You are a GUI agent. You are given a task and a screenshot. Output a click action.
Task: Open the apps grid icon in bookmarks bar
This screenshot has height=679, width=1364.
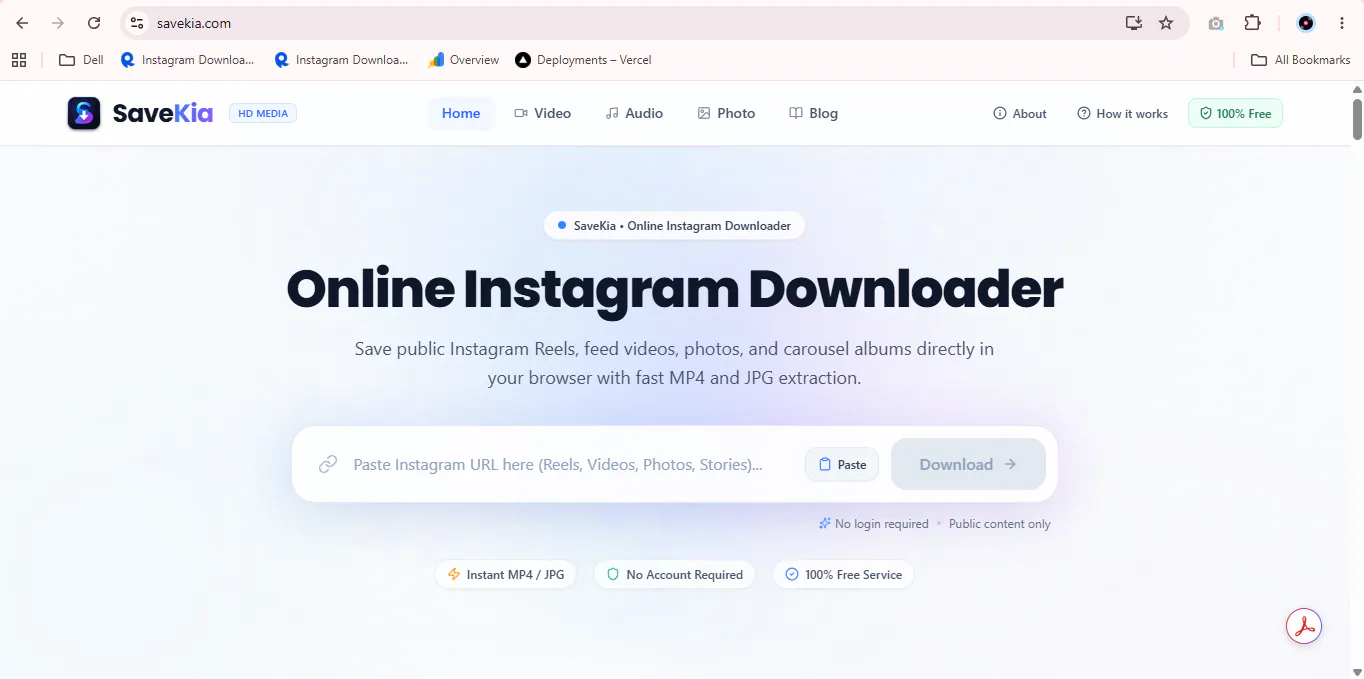pyautogui.click(x=19, y=60)
